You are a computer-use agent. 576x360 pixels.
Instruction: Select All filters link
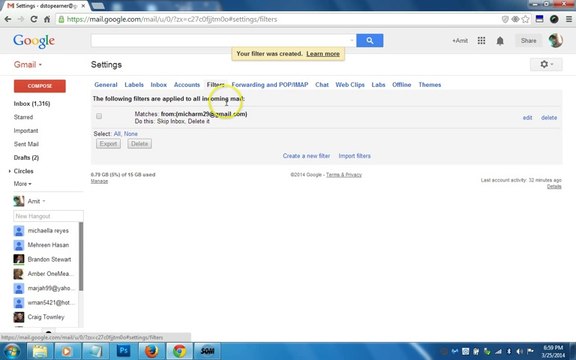117,134
